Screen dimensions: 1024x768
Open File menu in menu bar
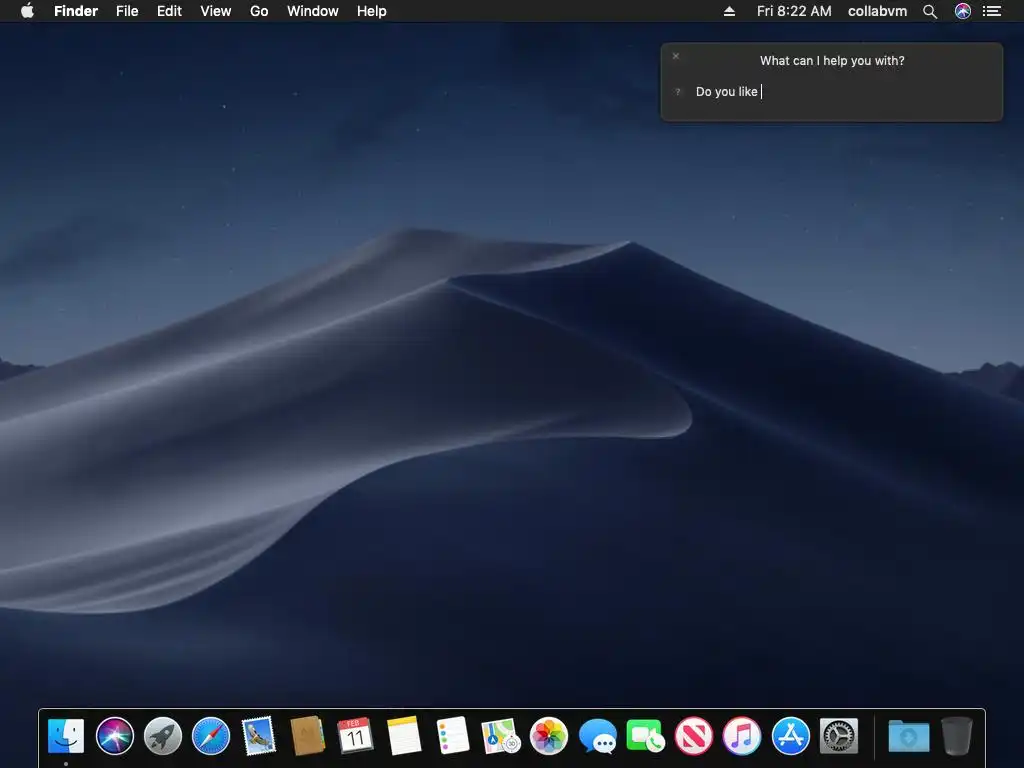coord(127,11)
